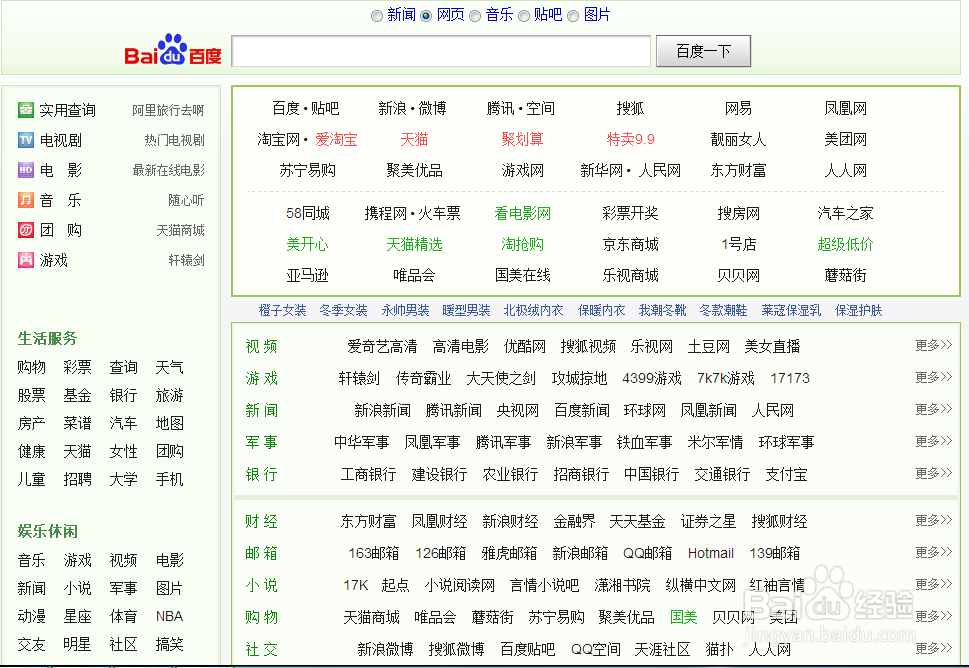Expand more links in 游戏 category row

coord(933,378)
